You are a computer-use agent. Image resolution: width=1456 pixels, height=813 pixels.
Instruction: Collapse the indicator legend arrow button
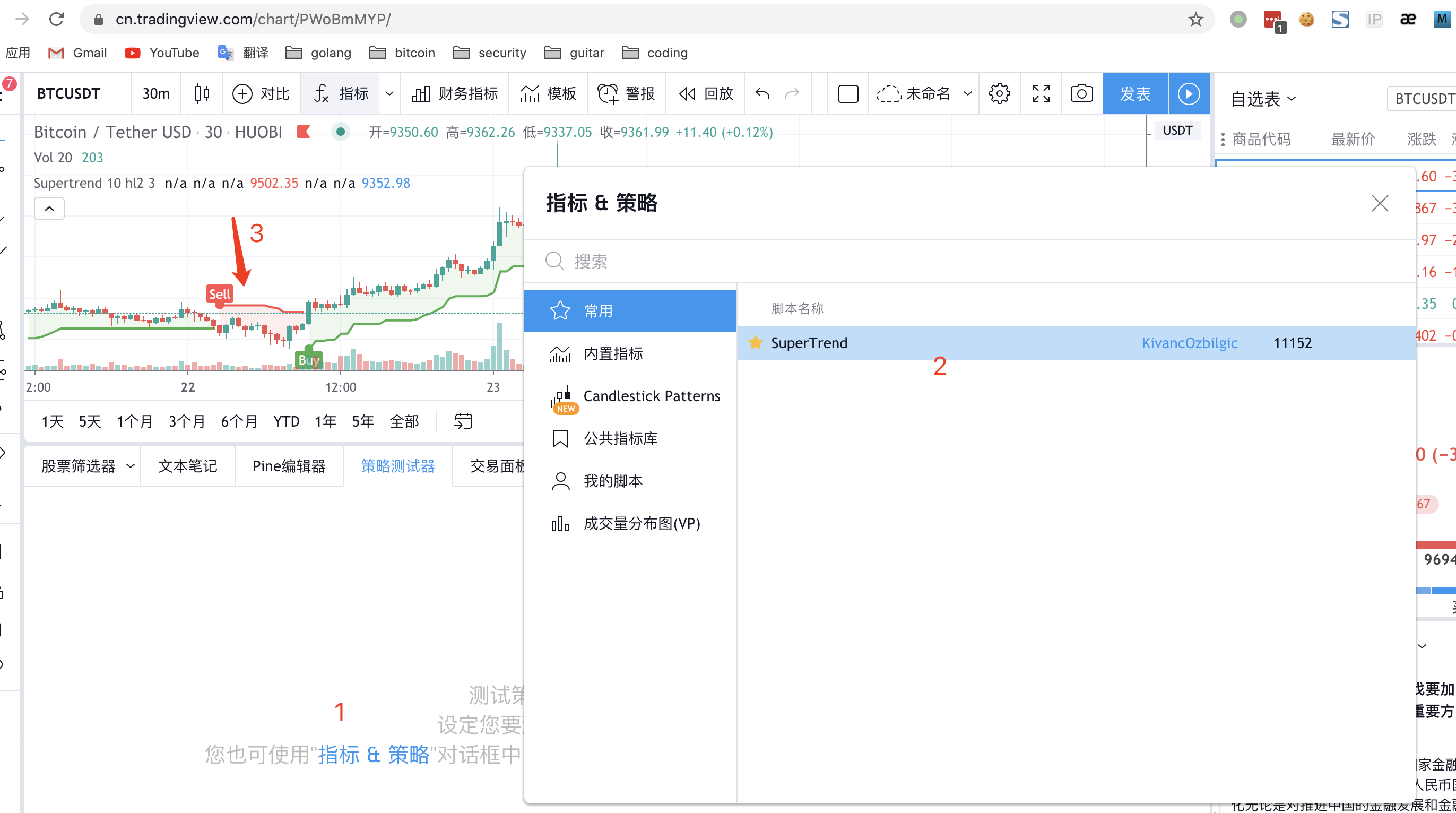(x=49, y=209)
